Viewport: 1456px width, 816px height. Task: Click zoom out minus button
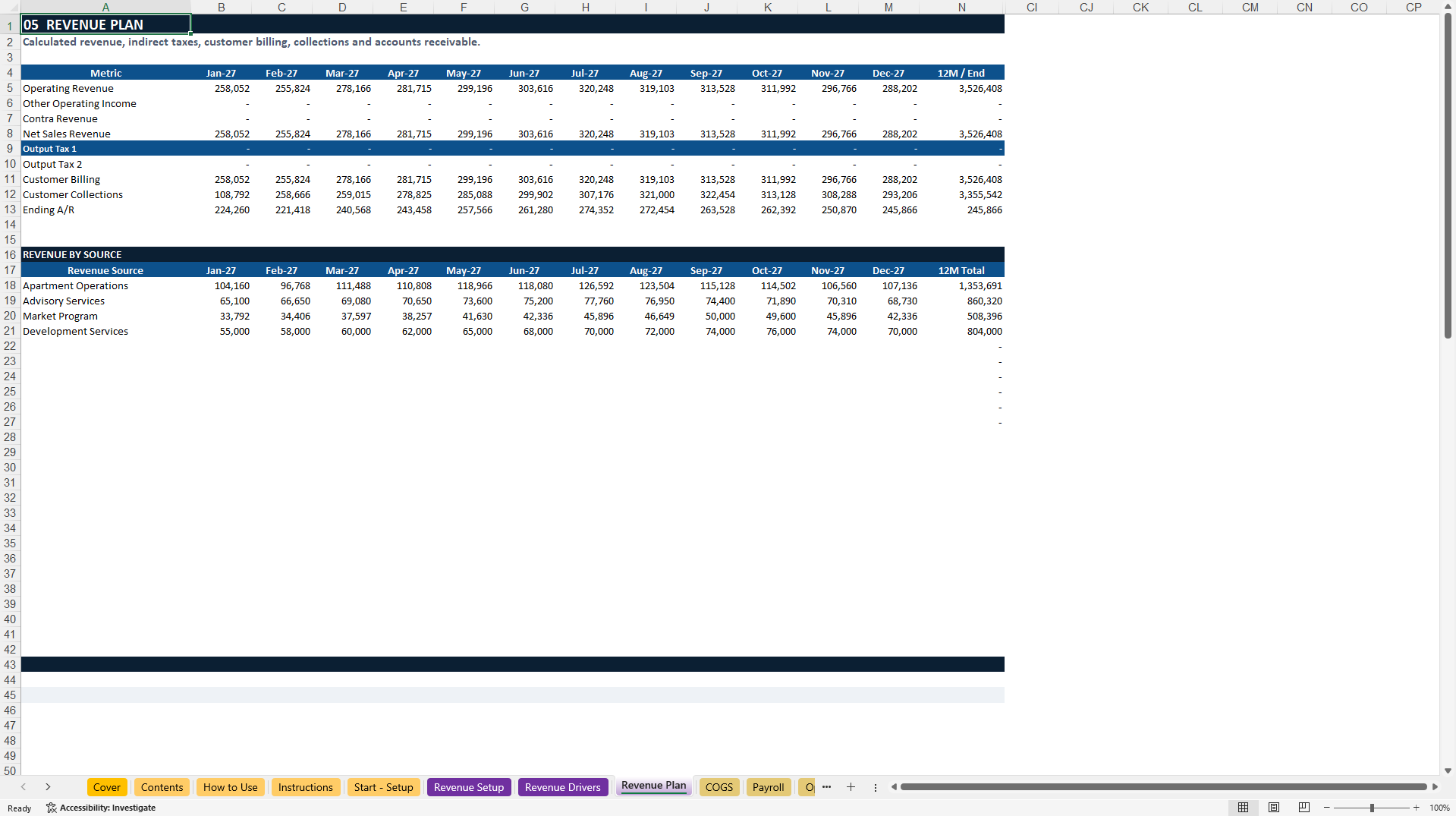point(1327,808)
